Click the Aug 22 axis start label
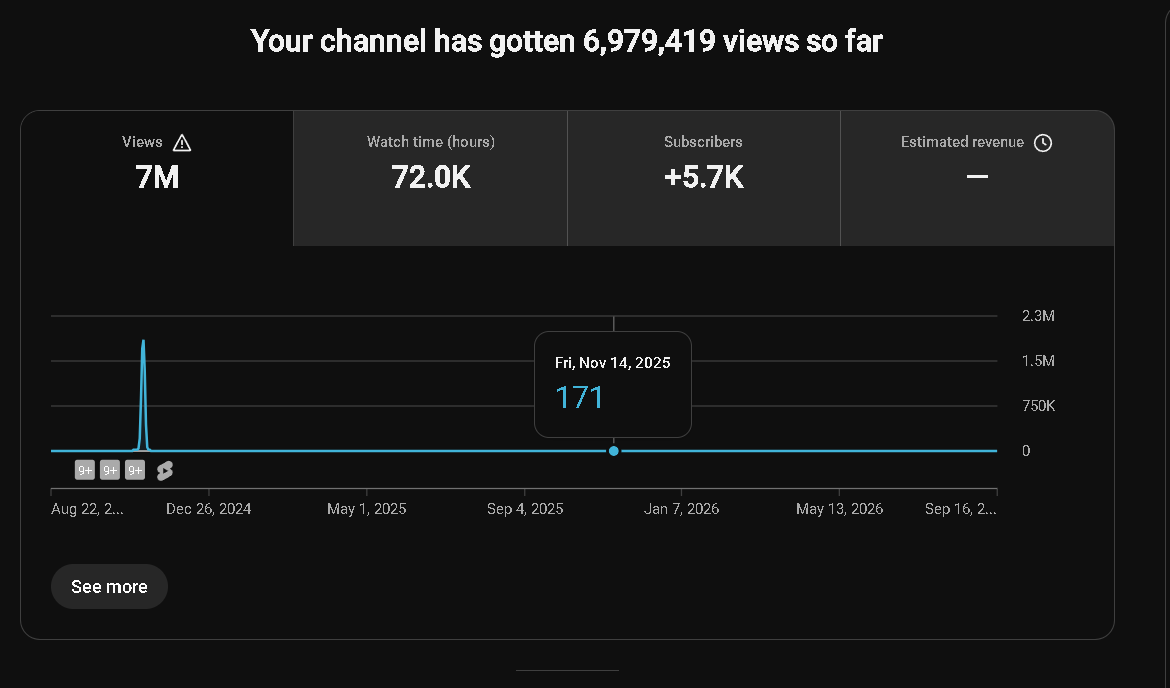This screenshot has height=688, width=1170. pos(87,509)
